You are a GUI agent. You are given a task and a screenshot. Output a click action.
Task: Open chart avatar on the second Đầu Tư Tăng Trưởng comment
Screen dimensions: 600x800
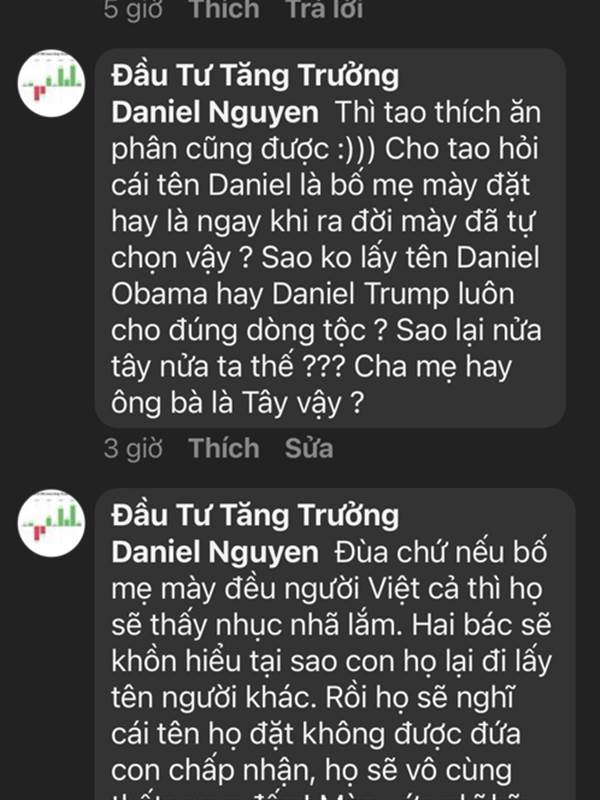click(x=51, y=523)
